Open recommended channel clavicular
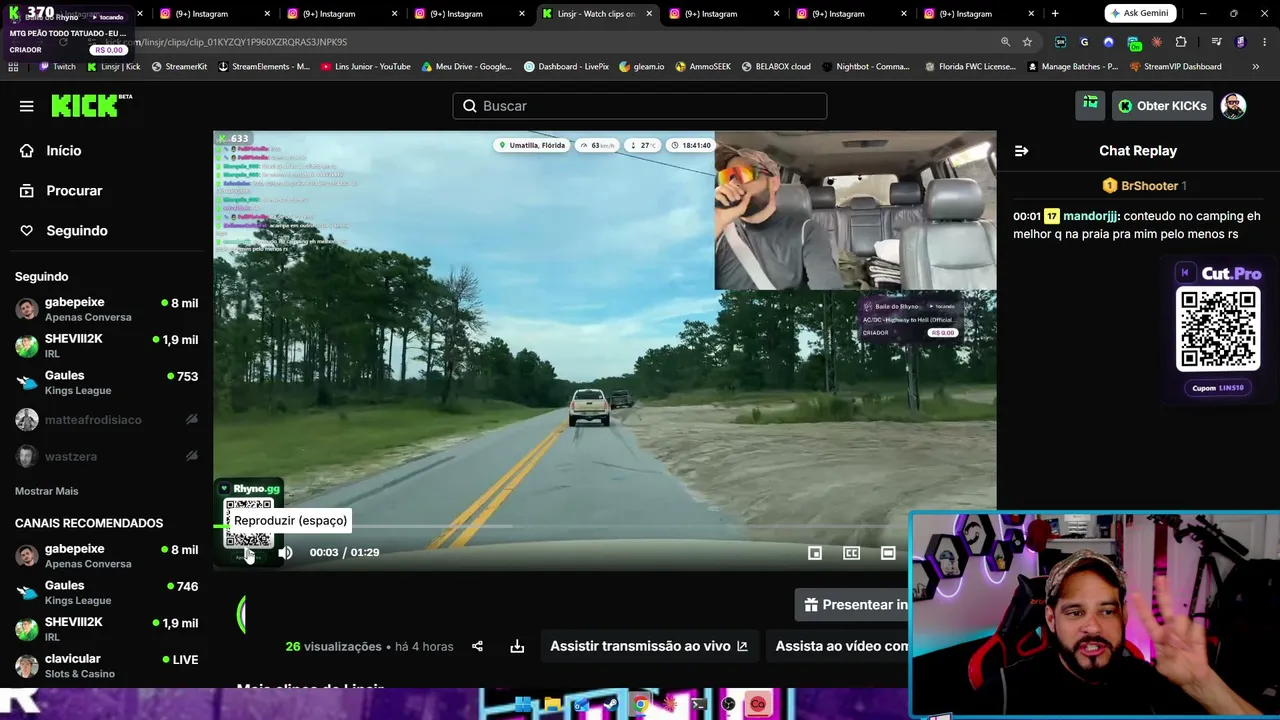 tap(106, 666)
